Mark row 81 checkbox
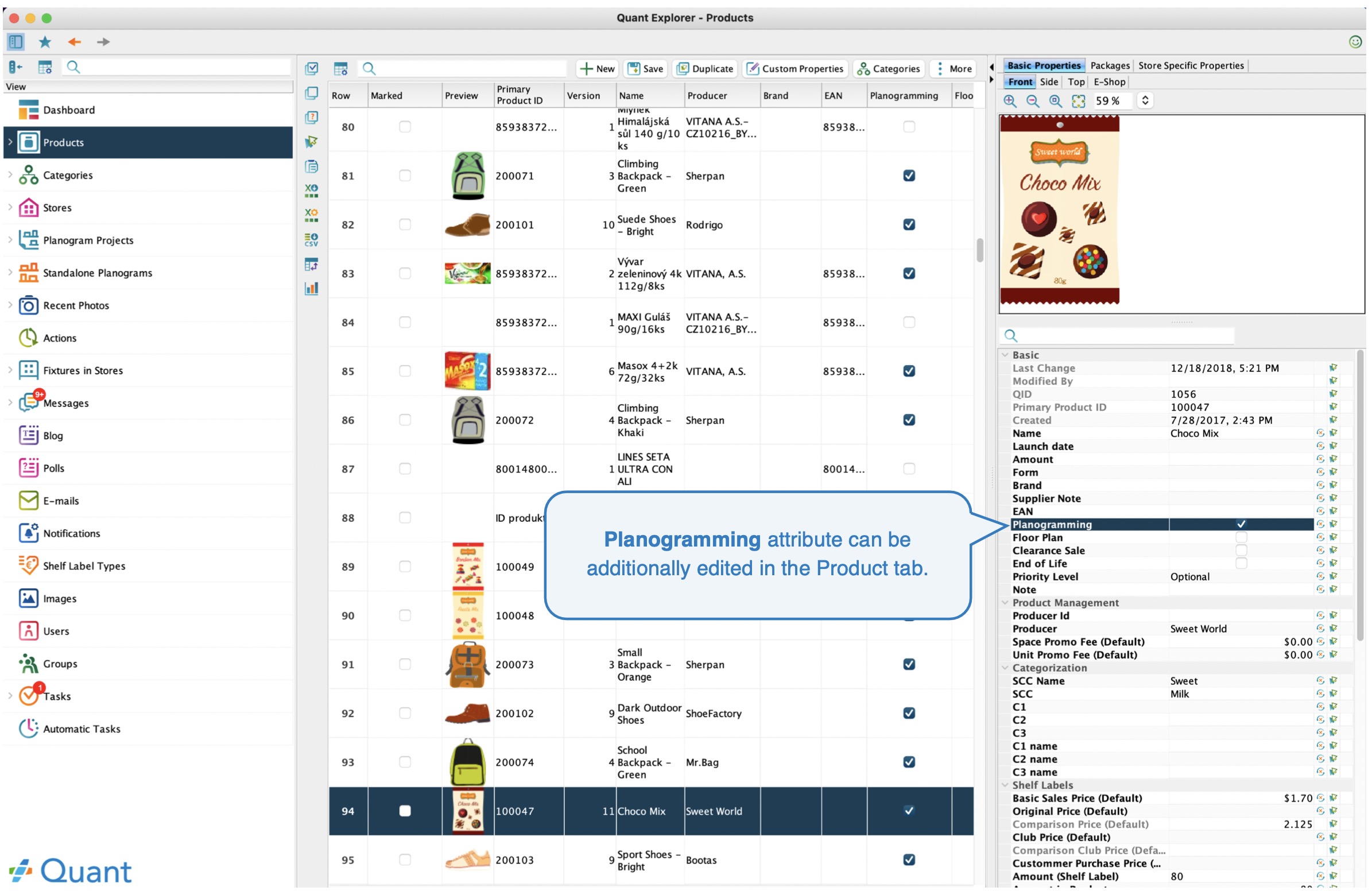Screen dimensions: 1372x891 [405, 175]
